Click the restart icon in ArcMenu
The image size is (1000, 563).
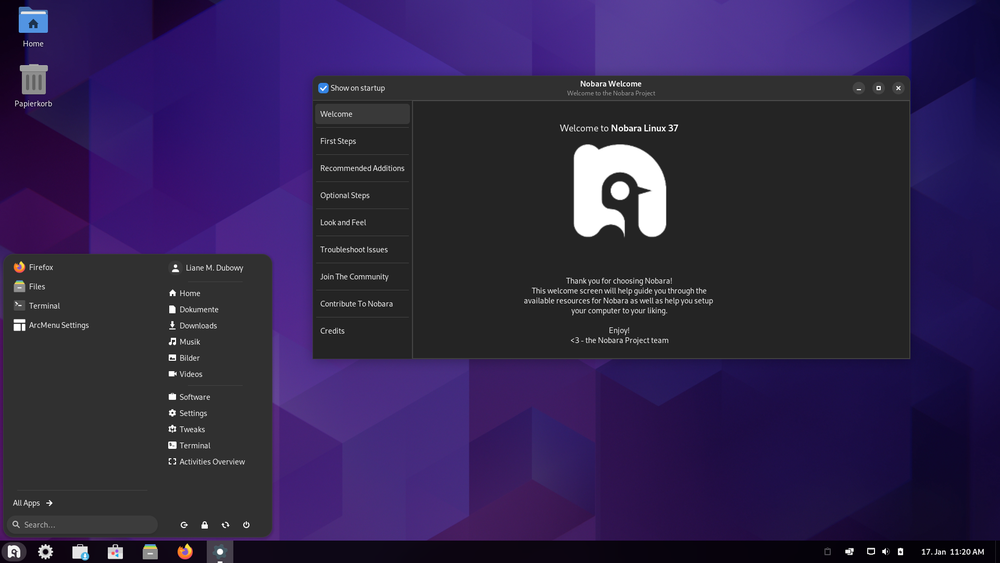tap(225, 525)
